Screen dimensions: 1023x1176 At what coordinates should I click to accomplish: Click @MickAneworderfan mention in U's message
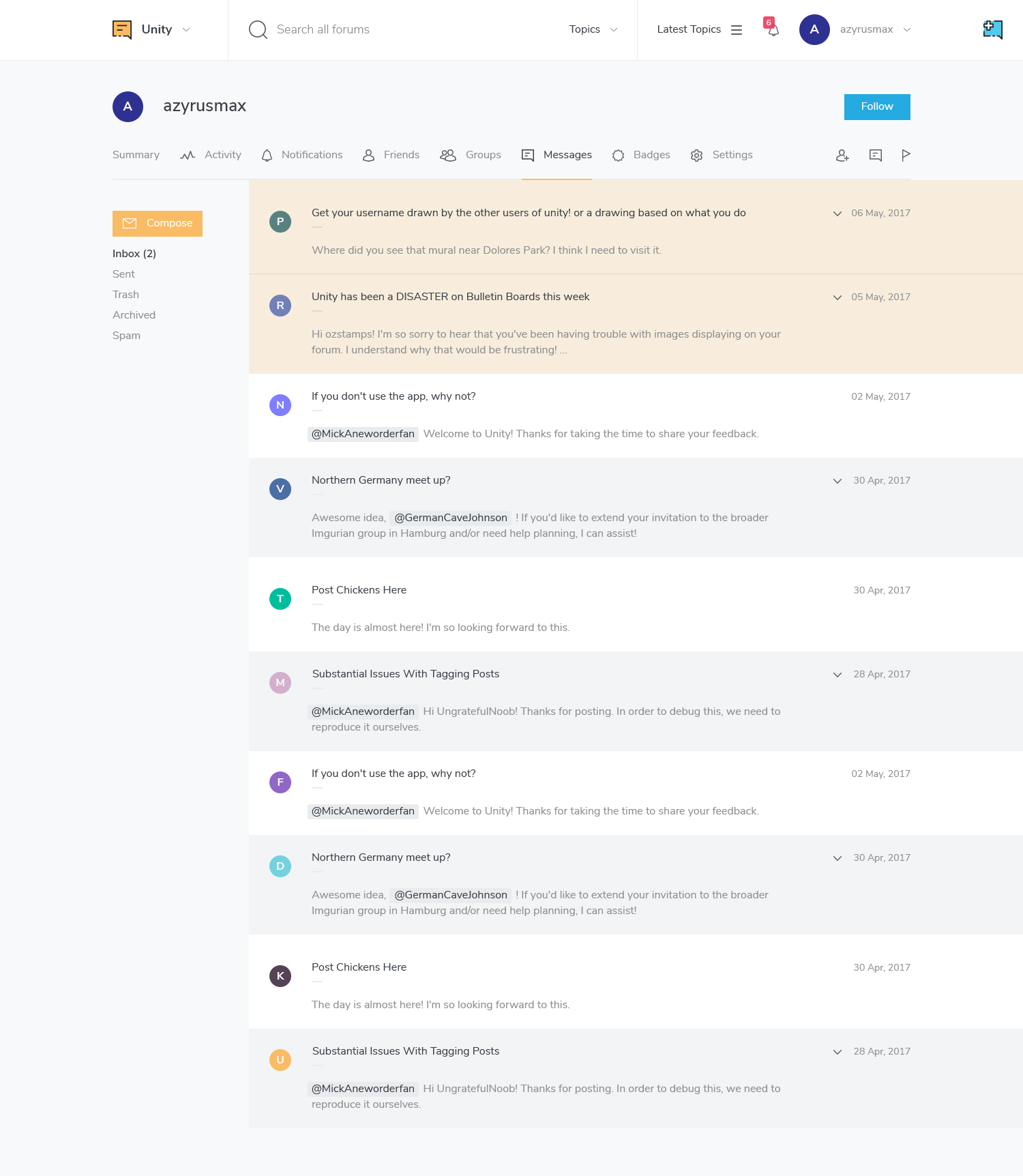363,1089
